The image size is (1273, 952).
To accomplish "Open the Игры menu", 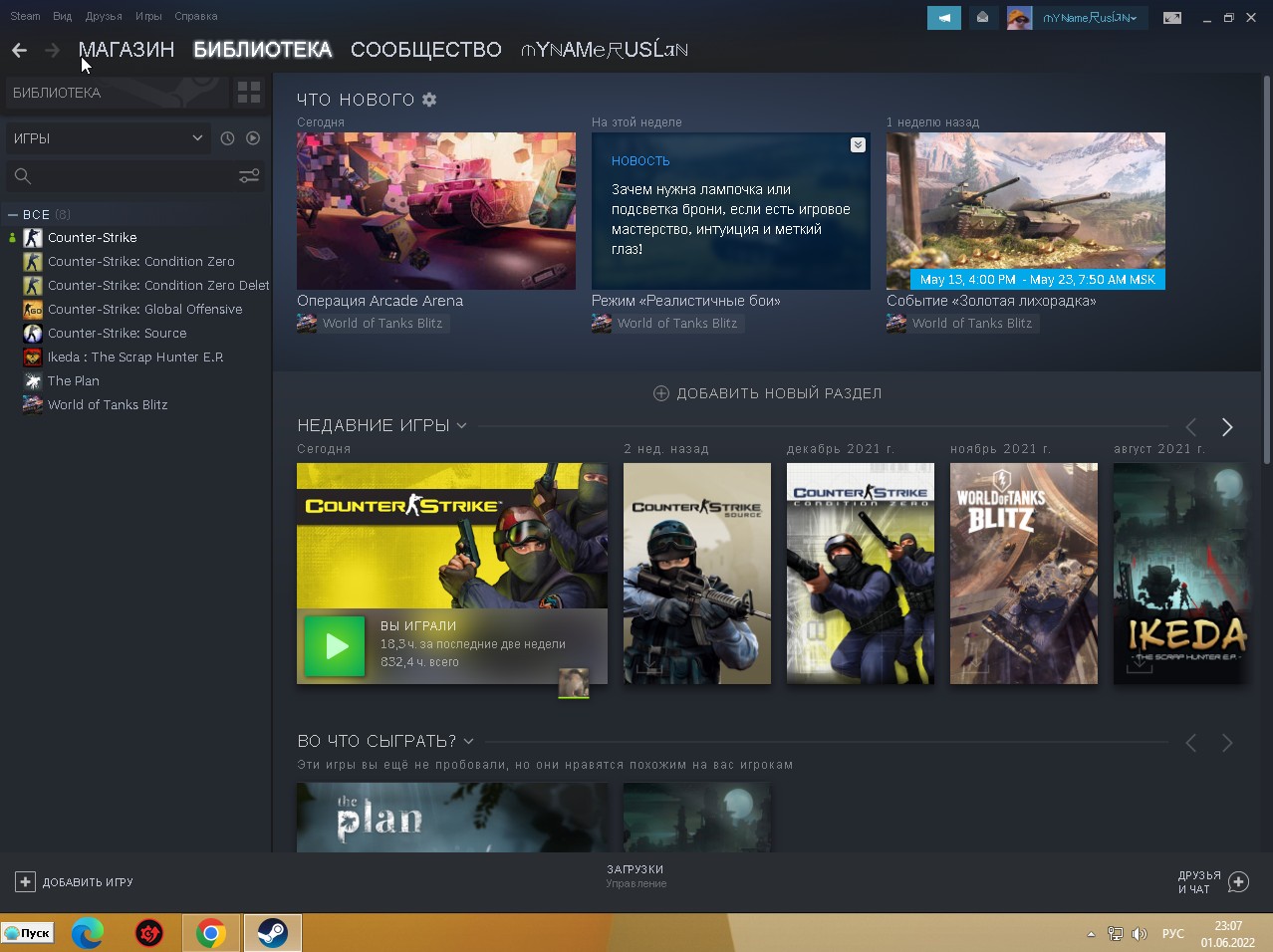I will pos(148,16).
